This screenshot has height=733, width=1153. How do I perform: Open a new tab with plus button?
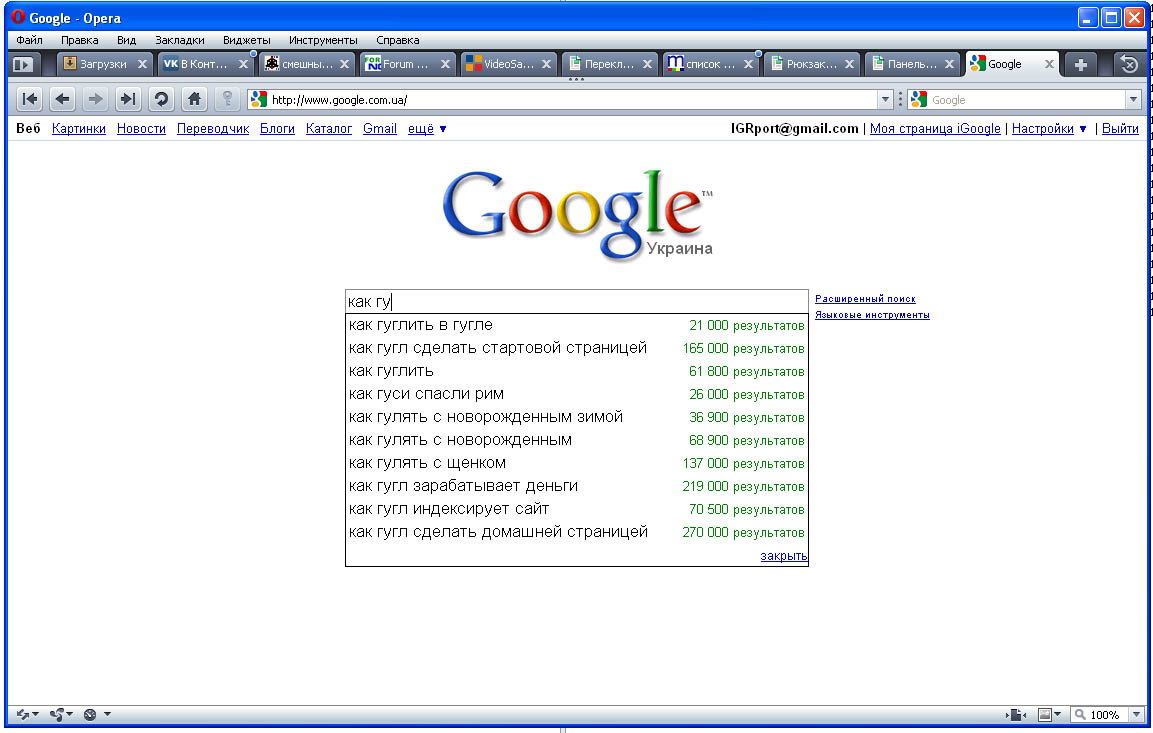point(1080,64)
